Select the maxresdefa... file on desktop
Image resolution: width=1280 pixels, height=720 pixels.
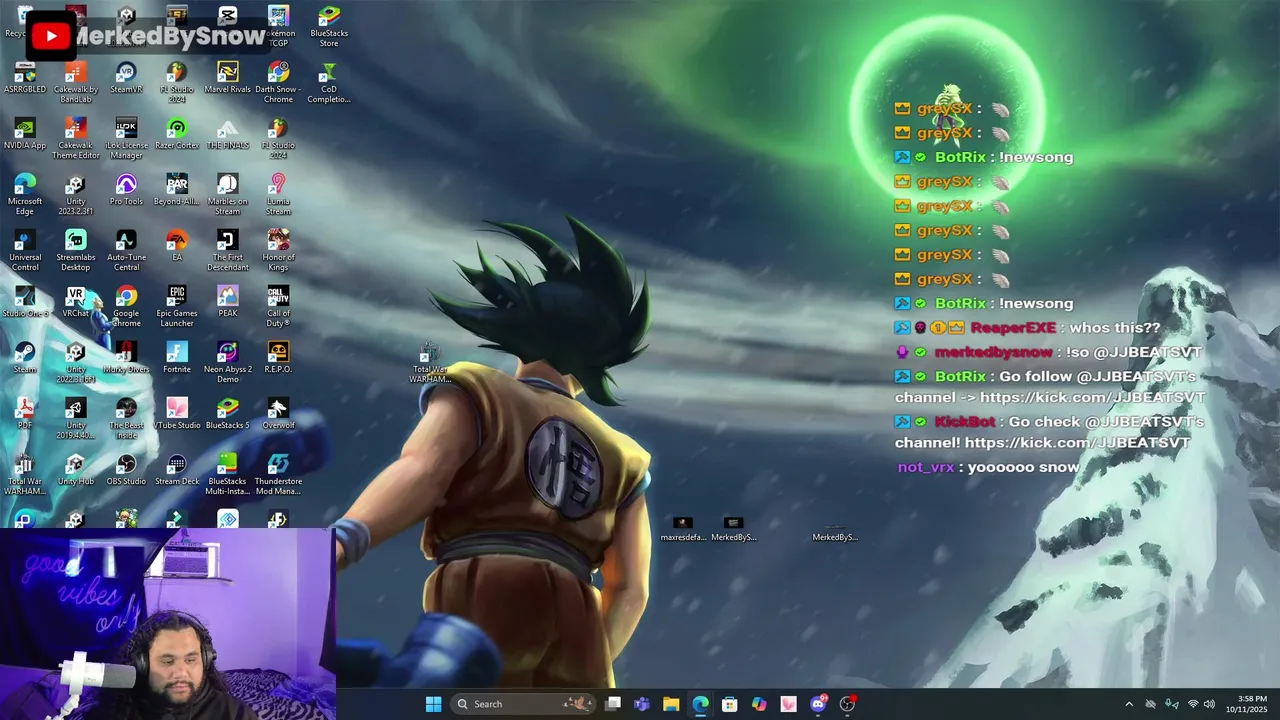coord(683,529)
